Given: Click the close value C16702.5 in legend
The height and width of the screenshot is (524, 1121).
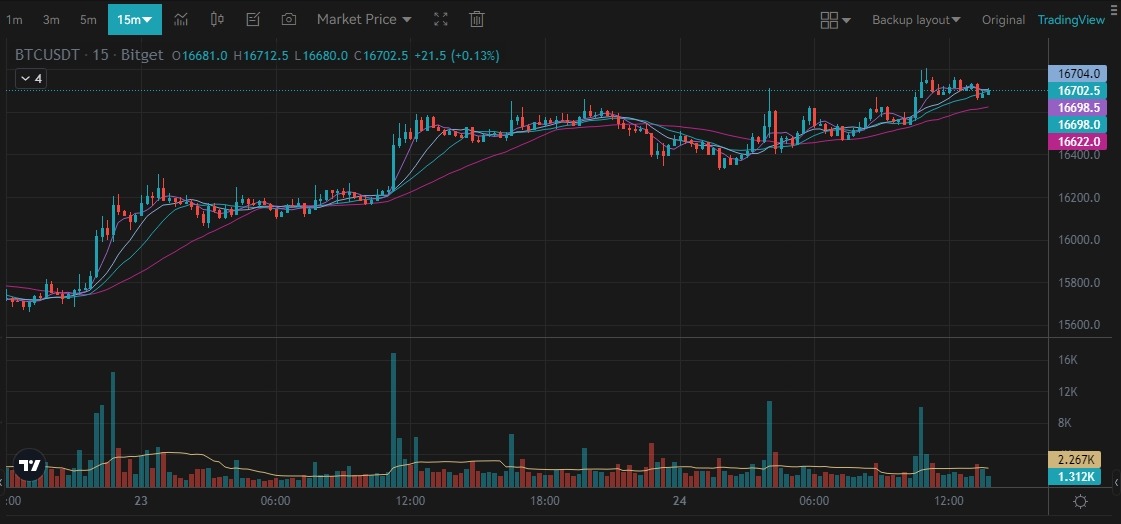Looking at the screenshot, I should pos(381,55).
